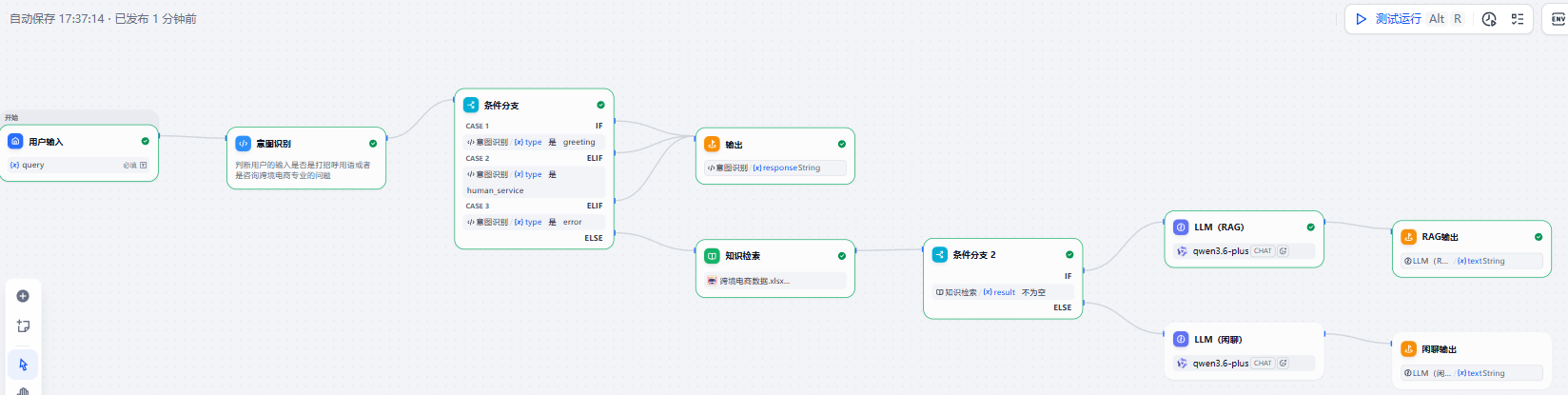Click the 意图识别 node description text

pos(303,170)
